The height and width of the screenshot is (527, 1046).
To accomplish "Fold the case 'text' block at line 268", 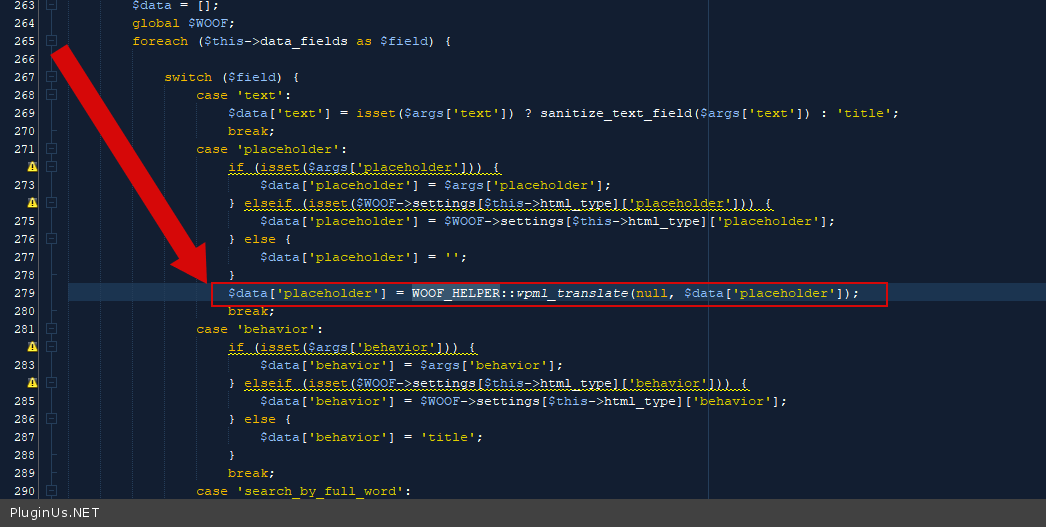I will point(51,95).
